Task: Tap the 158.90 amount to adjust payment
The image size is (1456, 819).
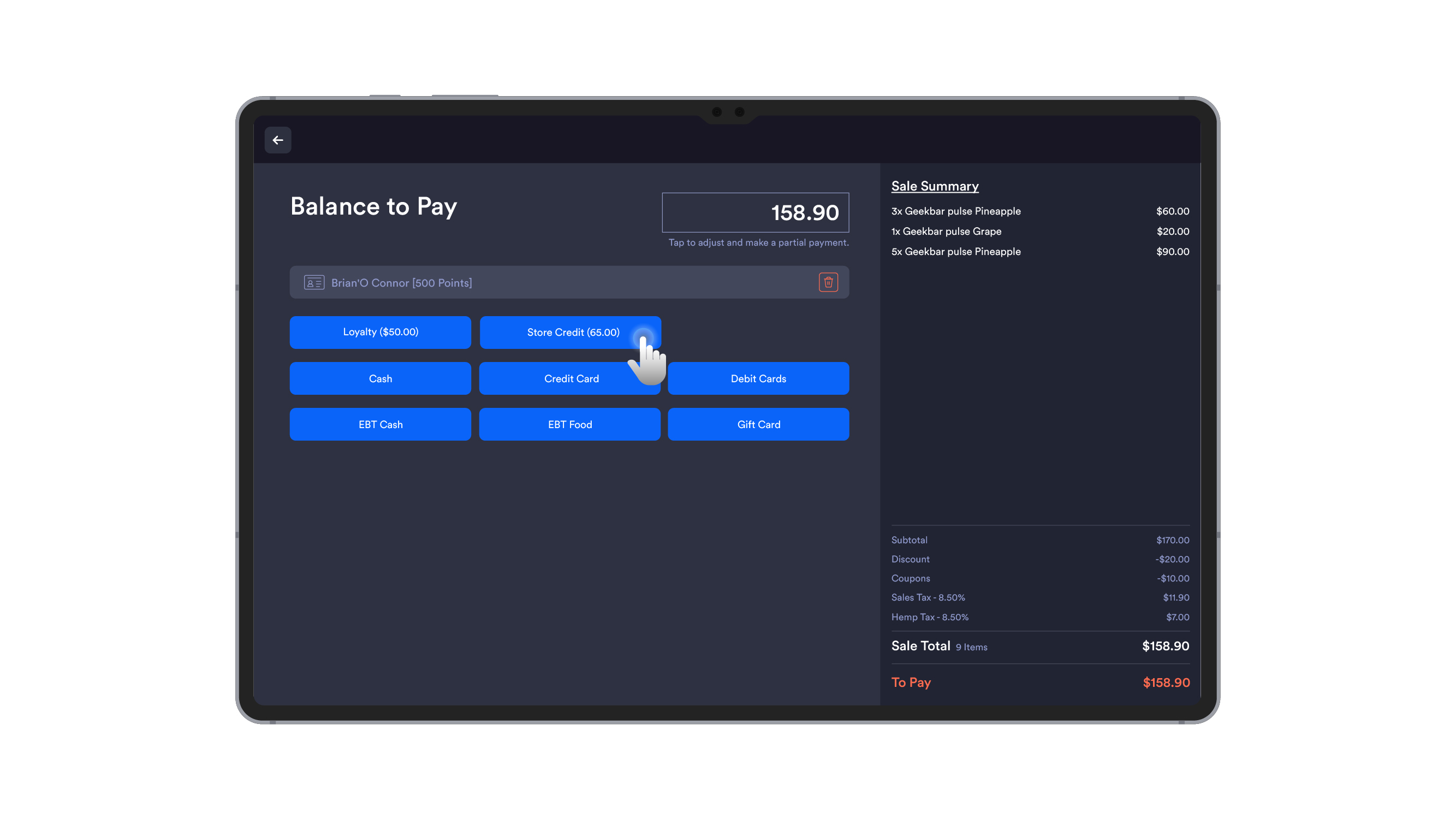Action: [x=755, y=213]
